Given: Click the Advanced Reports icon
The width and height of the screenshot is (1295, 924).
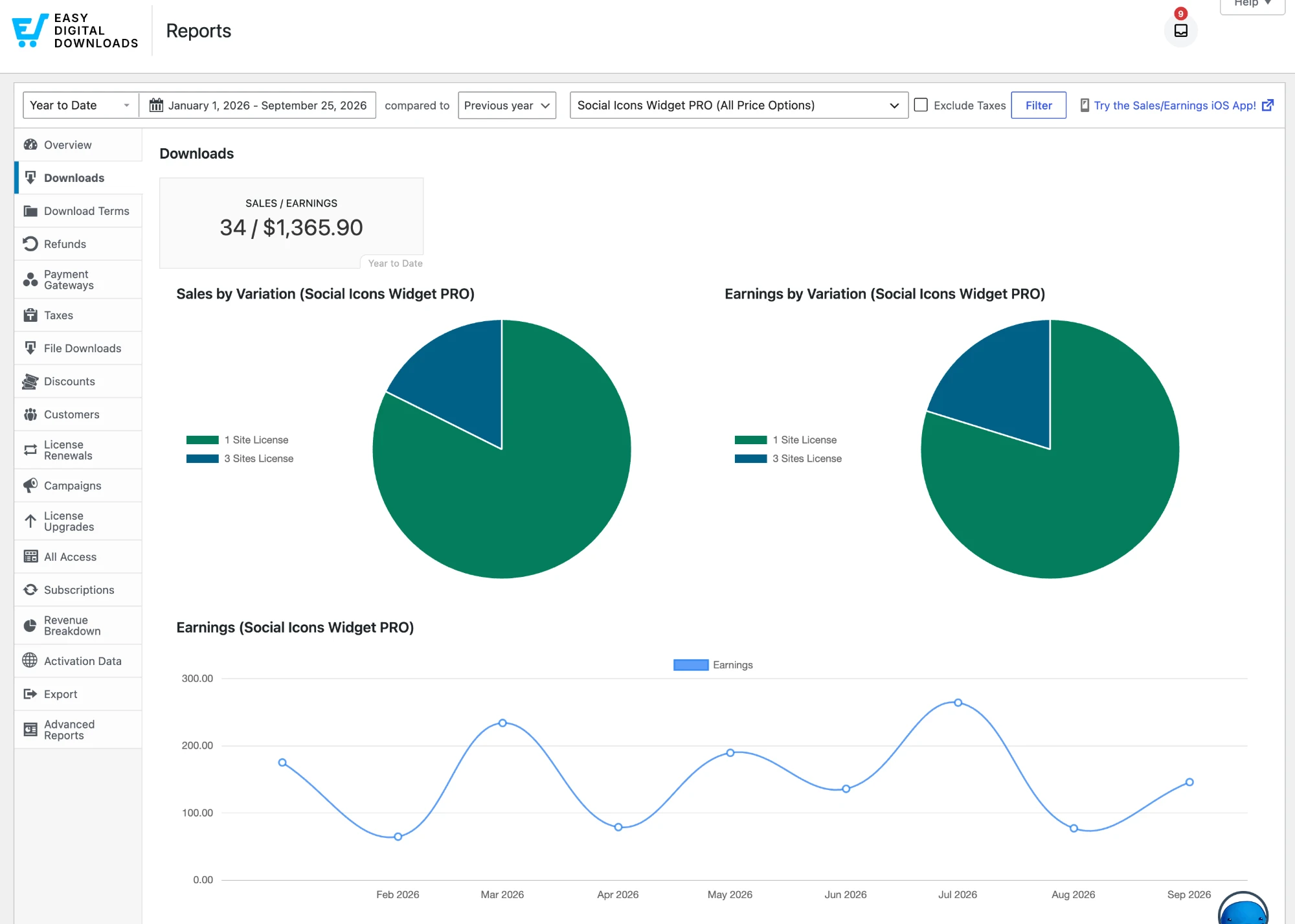Looking at the screenshot, I should pos(30,730).
